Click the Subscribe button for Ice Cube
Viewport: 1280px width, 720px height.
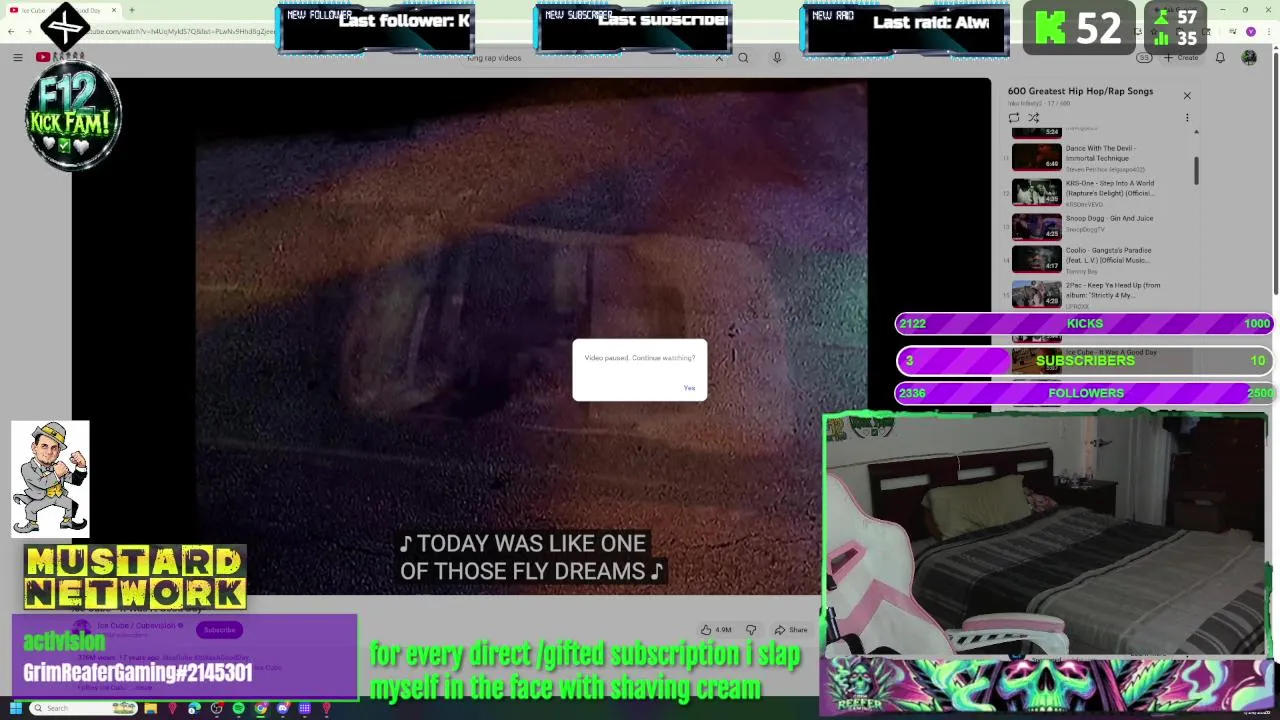(x=219, y=630)
